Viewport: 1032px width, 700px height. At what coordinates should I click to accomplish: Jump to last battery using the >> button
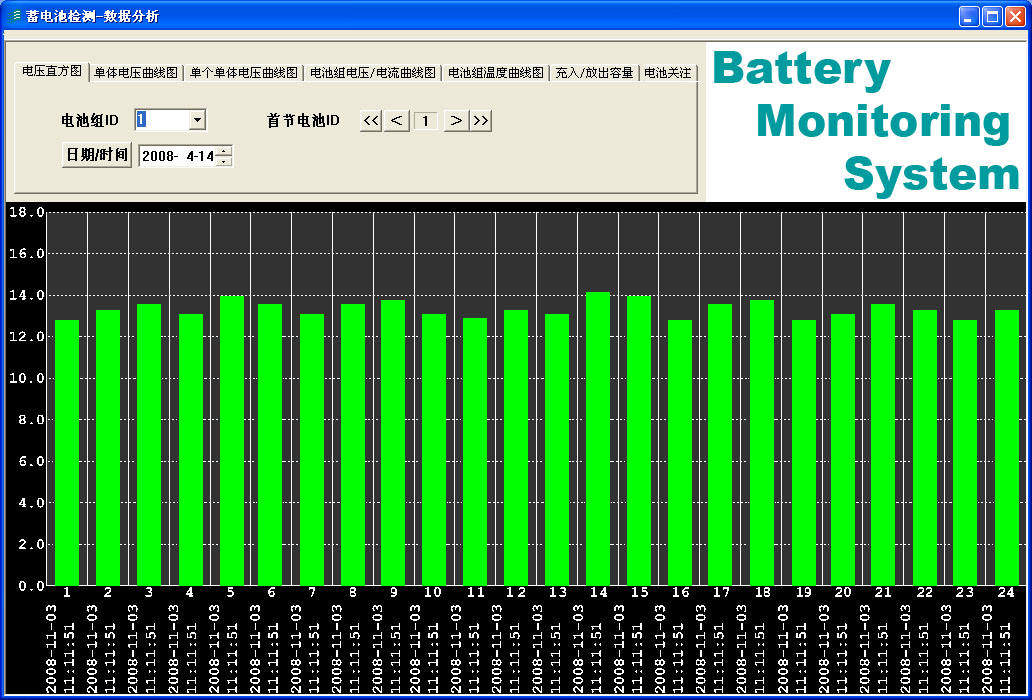[481, 120]
